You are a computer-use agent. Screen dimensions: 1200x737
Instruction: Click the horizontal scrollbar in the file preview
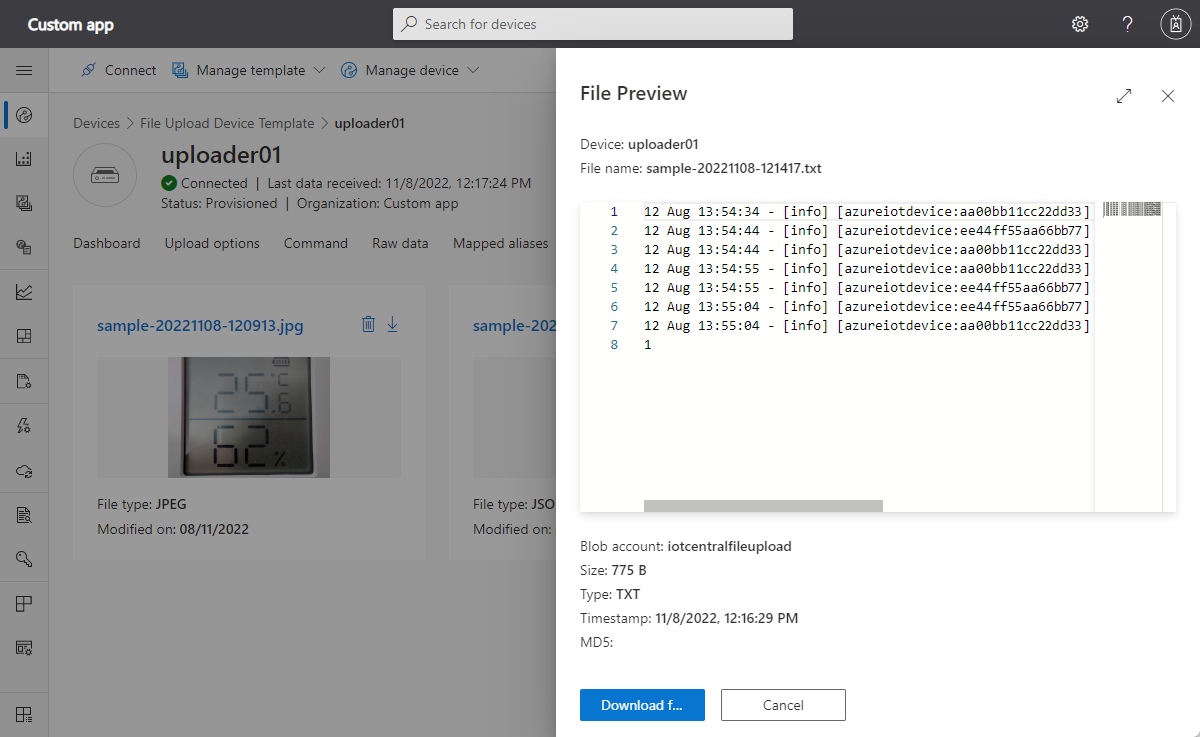tap(763, 504)
